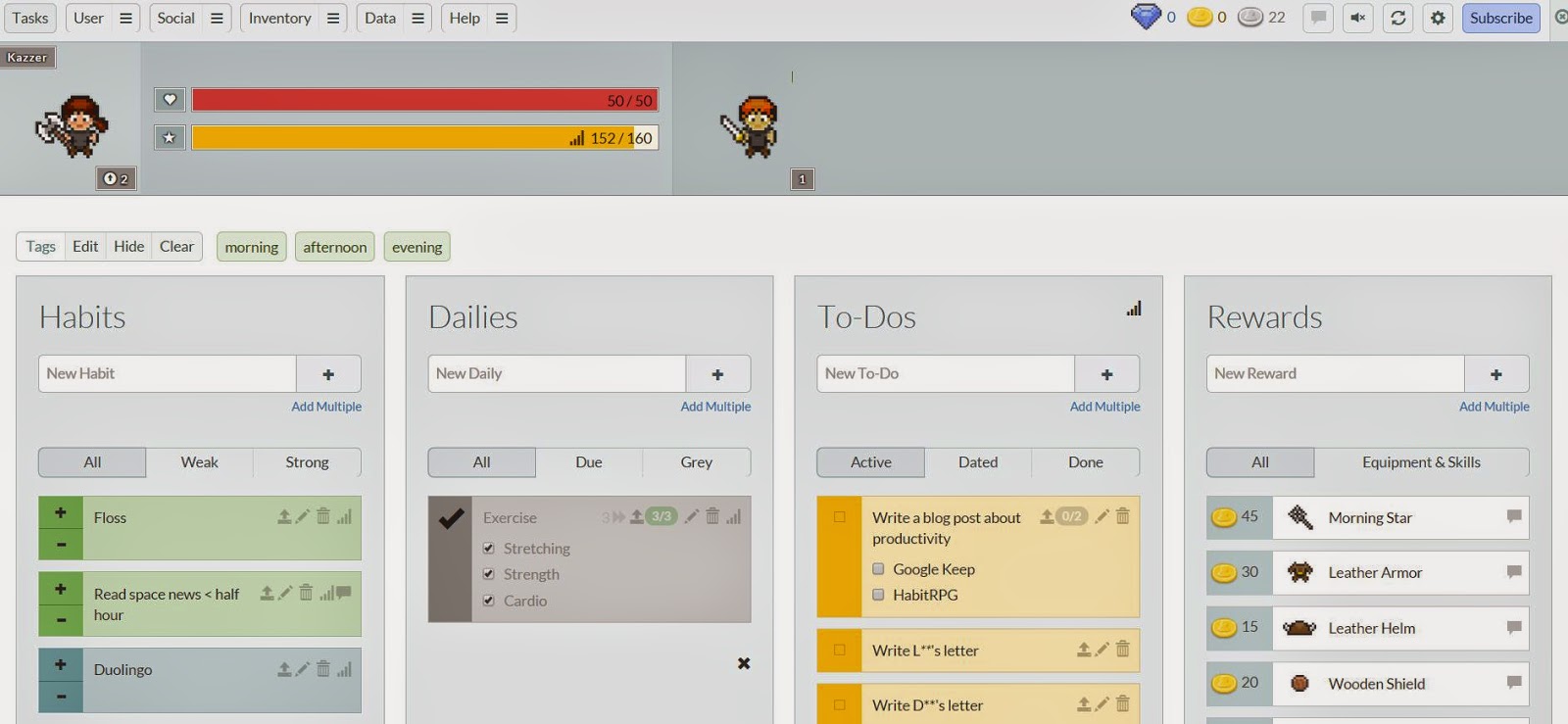The height and width of the screenshot is (724, 1568).
Task: Uncheck the Cardio checklist item
Action: tap(488, 601)
